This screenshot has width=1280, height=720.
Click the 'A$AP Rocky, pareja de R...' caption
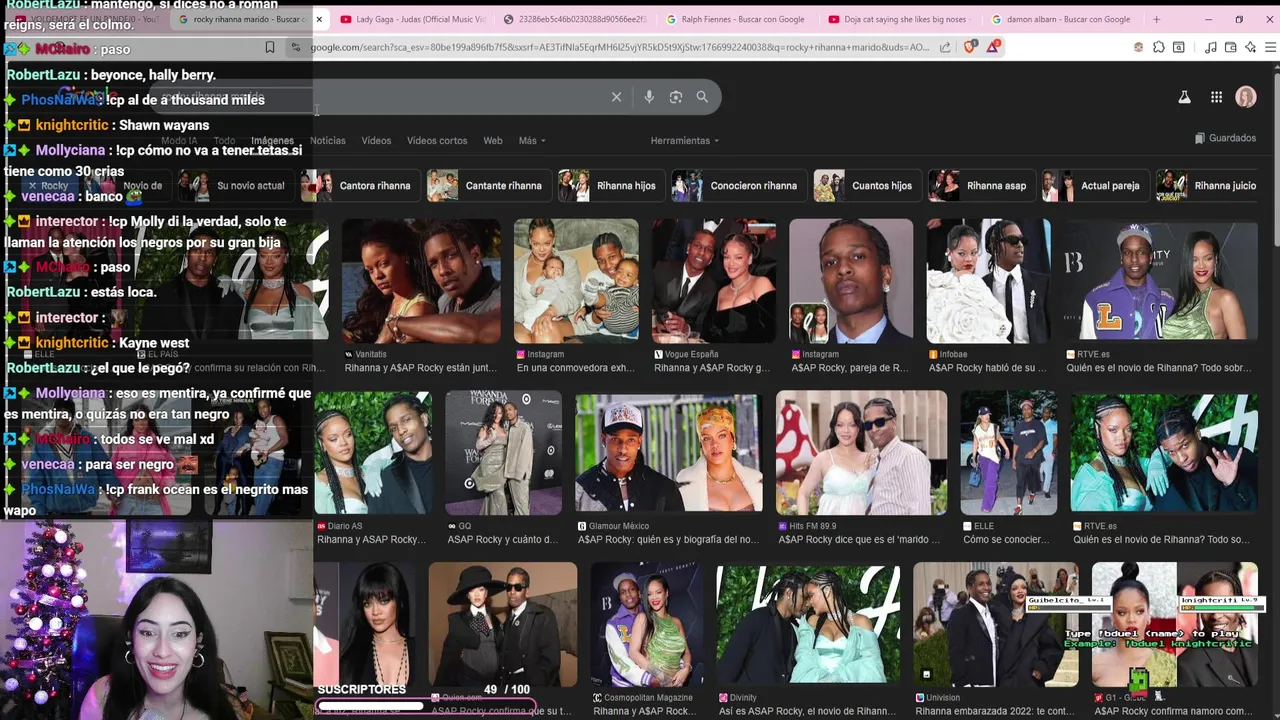click(x=849, y=368)
